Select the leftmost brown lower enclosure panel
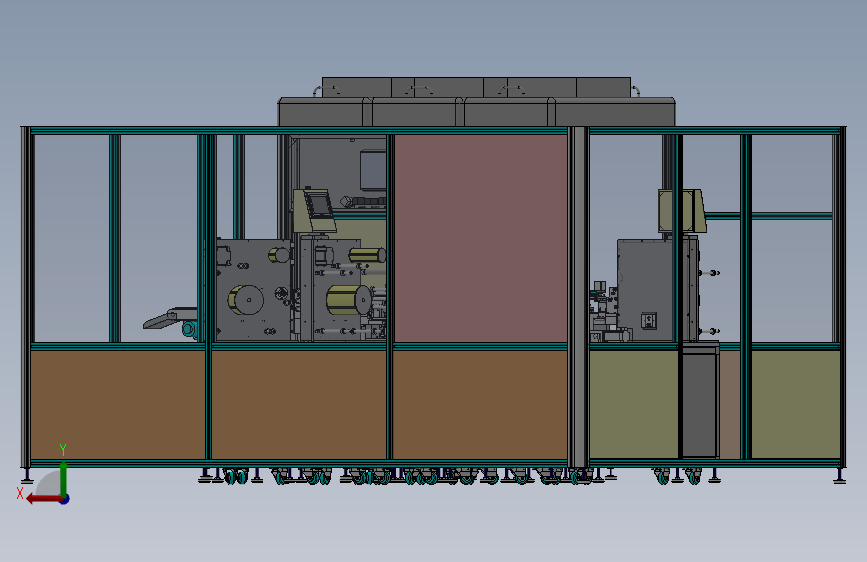 [x=117, y=405]
